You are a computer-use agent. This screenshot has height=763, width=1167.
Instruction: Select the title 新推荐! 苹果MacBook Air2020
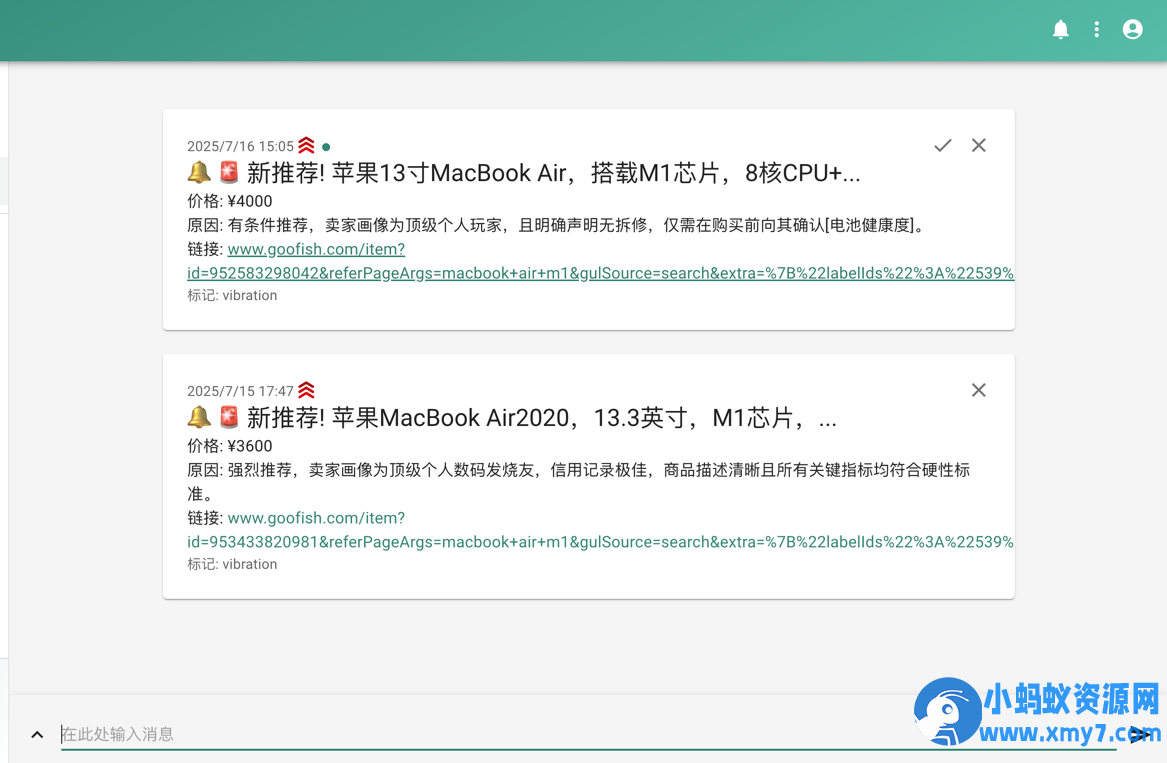[541, 418]
